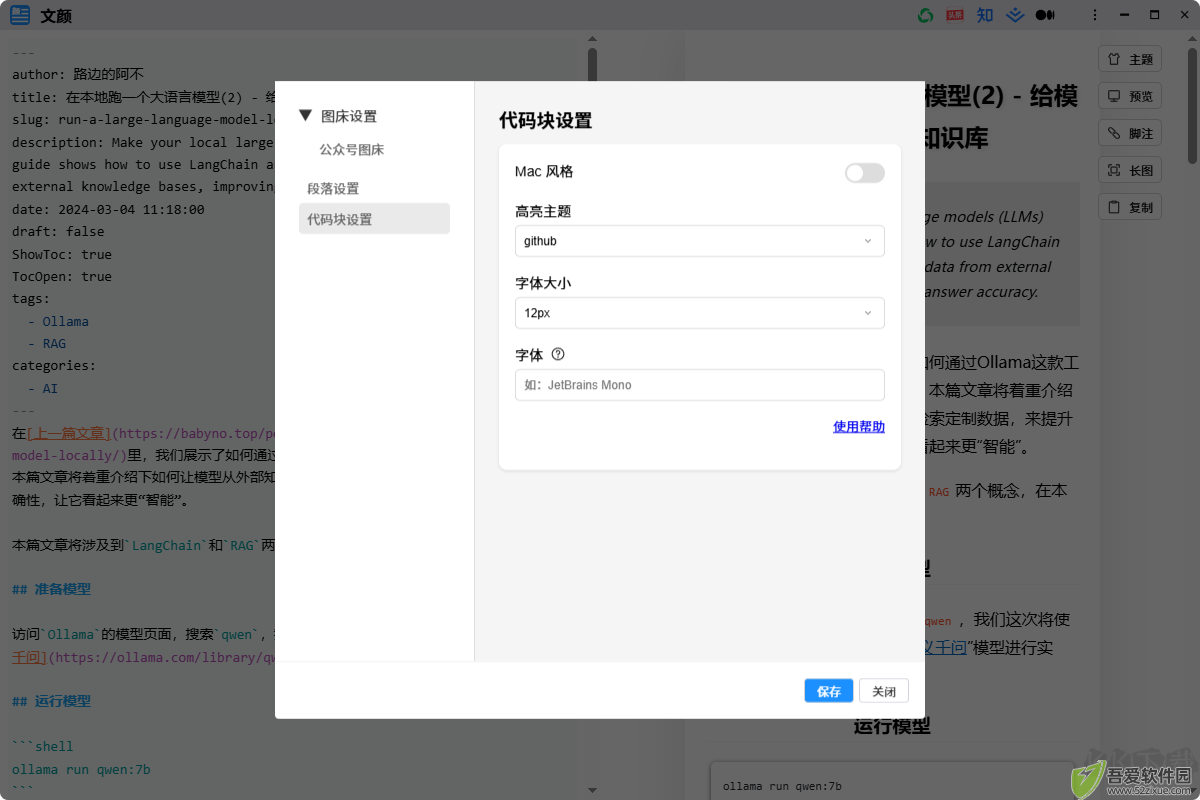This screenshot has height=800, width=1200.
Task: Click the 预览 (preview) button
Action: [1130, 96]
